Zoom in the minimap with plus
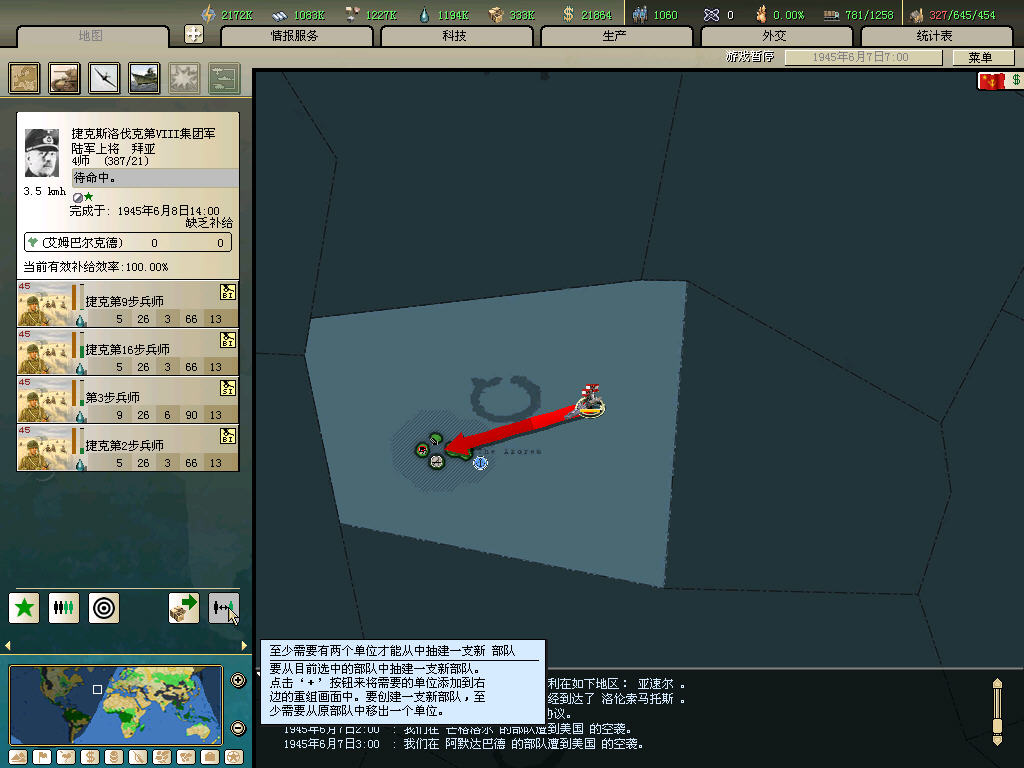This screenshot has width=1024, height=768. 238,680
